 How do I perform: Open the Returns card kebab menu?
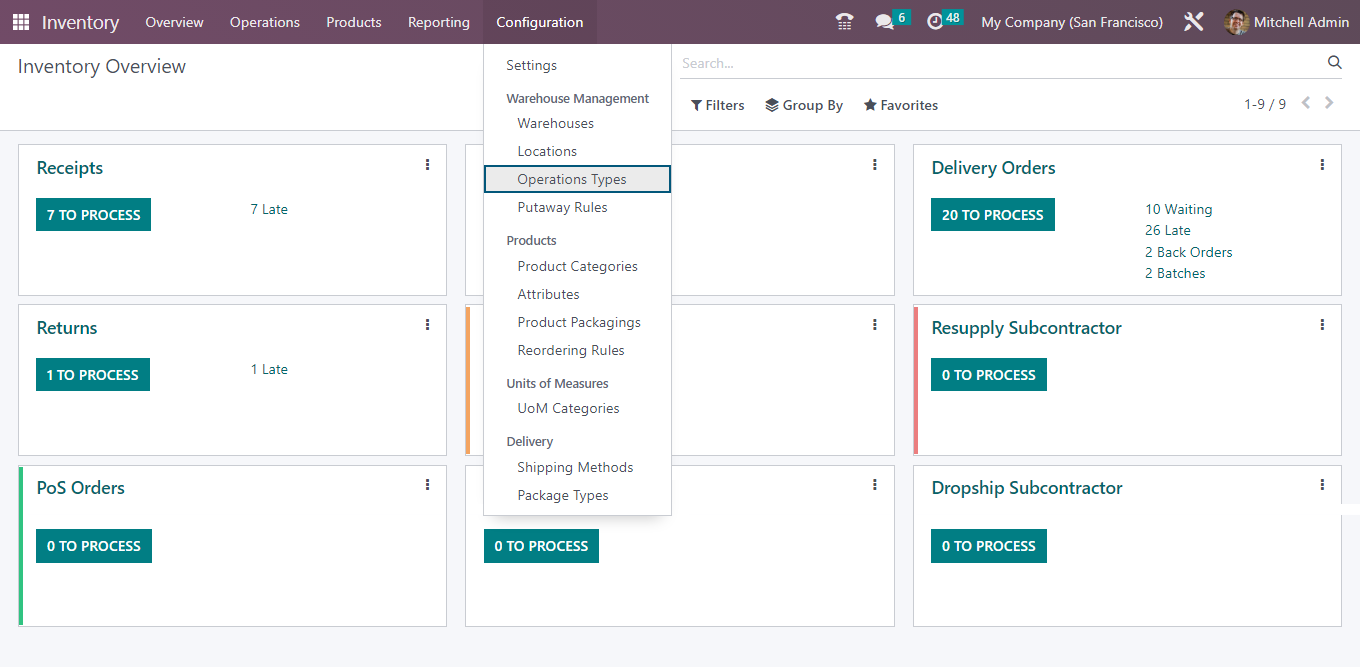click(427, 324)
